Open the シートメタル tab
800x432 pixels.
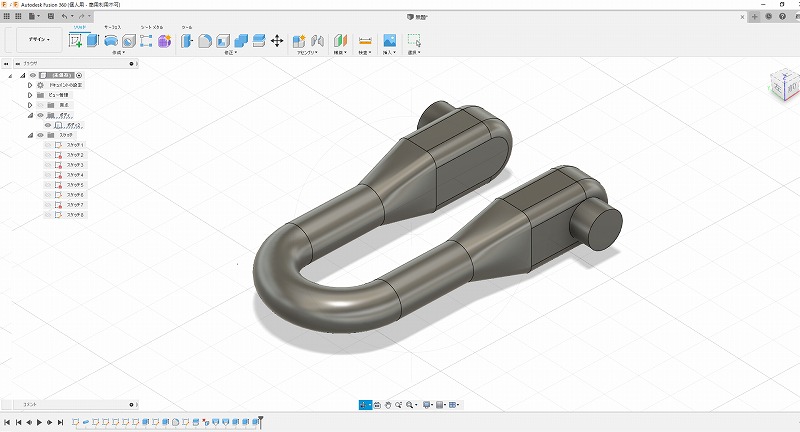(x=153, y=27)
